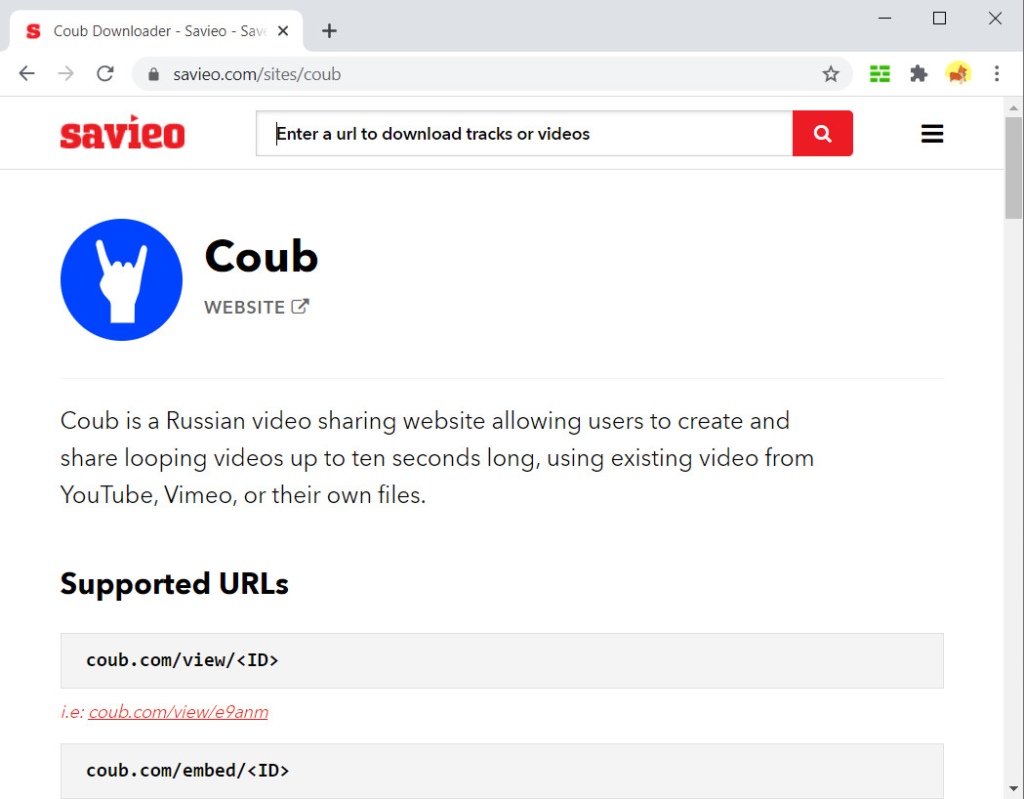The height and width of the screenshot is (799, 1024).
Task: Select the Coub Downloader - Savieo tab
Action: pos(157,31)
